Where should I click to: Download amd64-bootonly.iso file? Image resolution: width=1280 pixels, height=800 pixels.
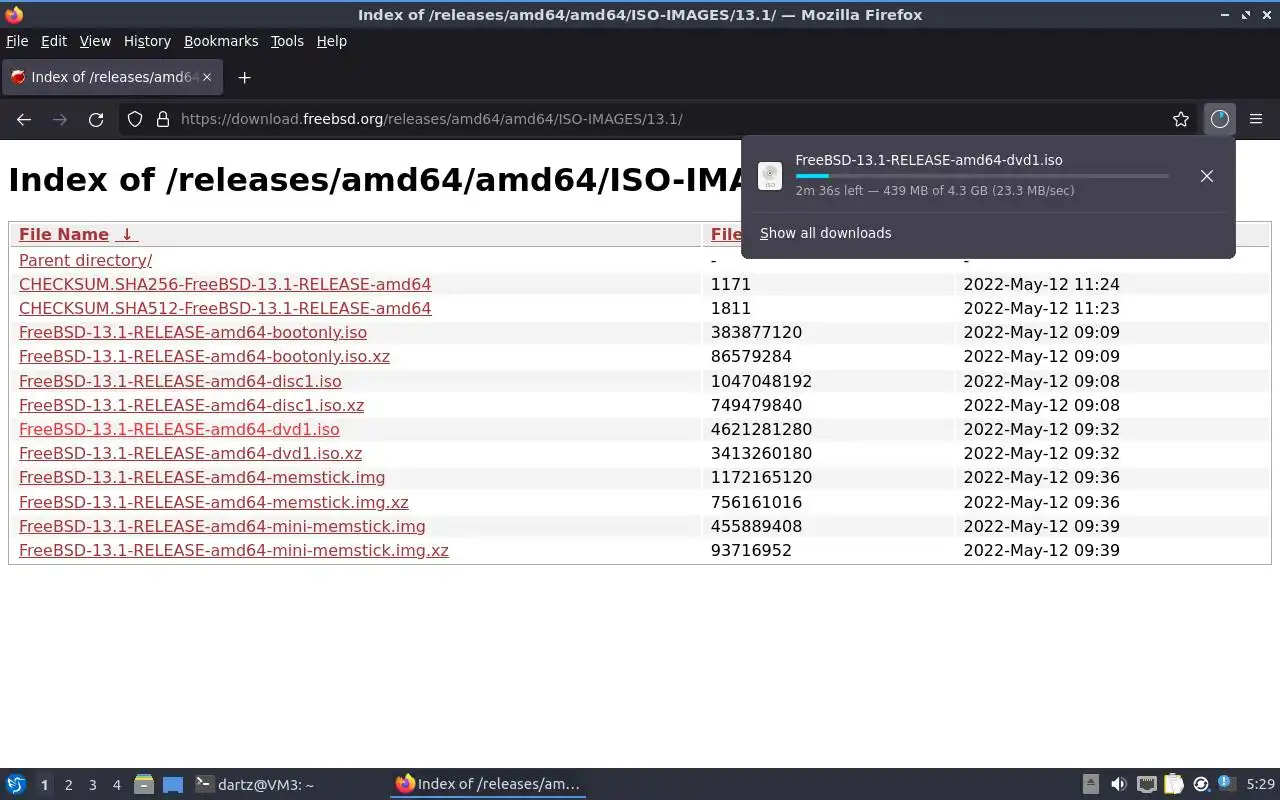[x=193, y=332]
